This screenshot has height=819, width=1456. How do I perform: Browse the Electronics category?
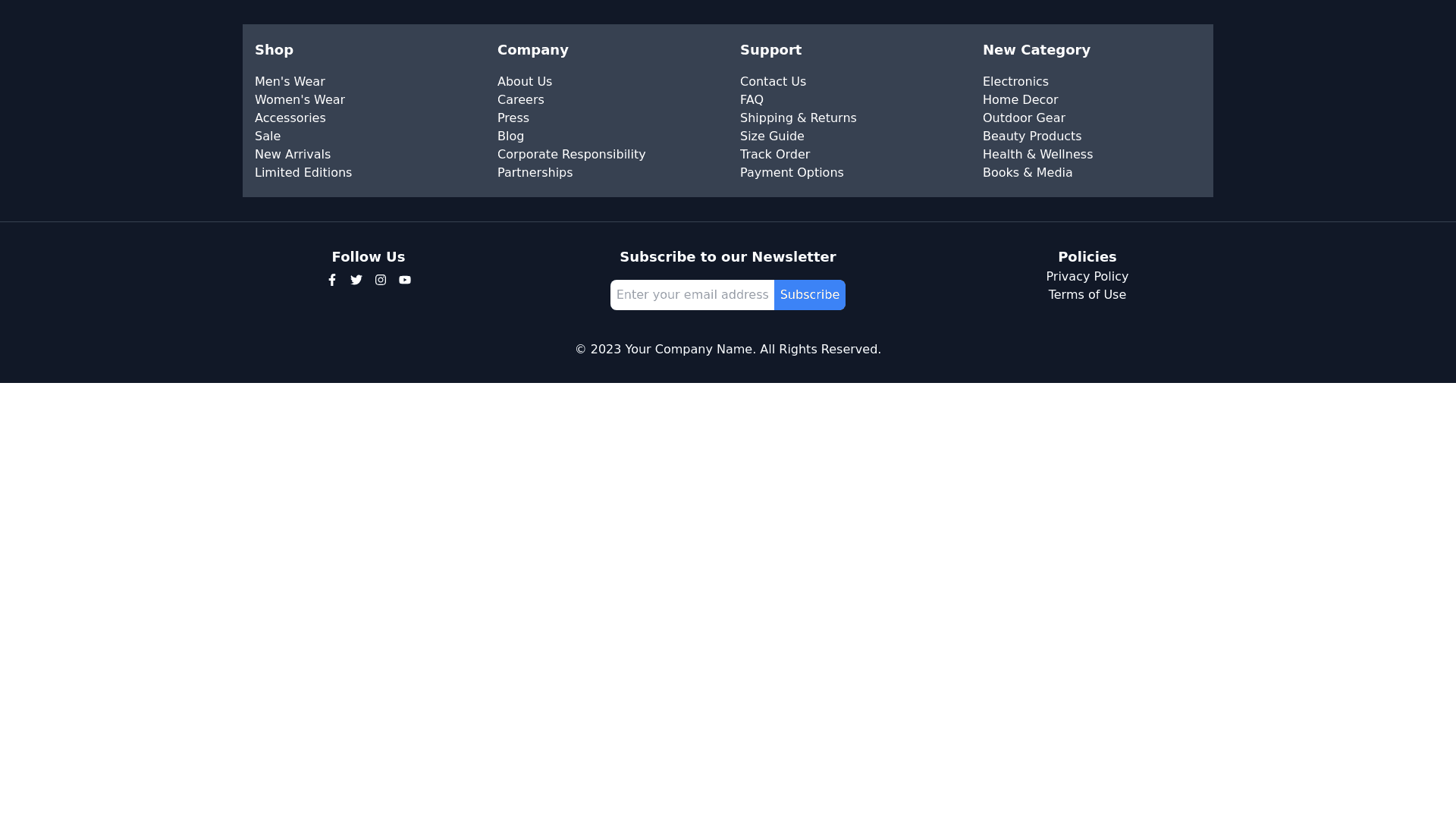coord(1015,82)
